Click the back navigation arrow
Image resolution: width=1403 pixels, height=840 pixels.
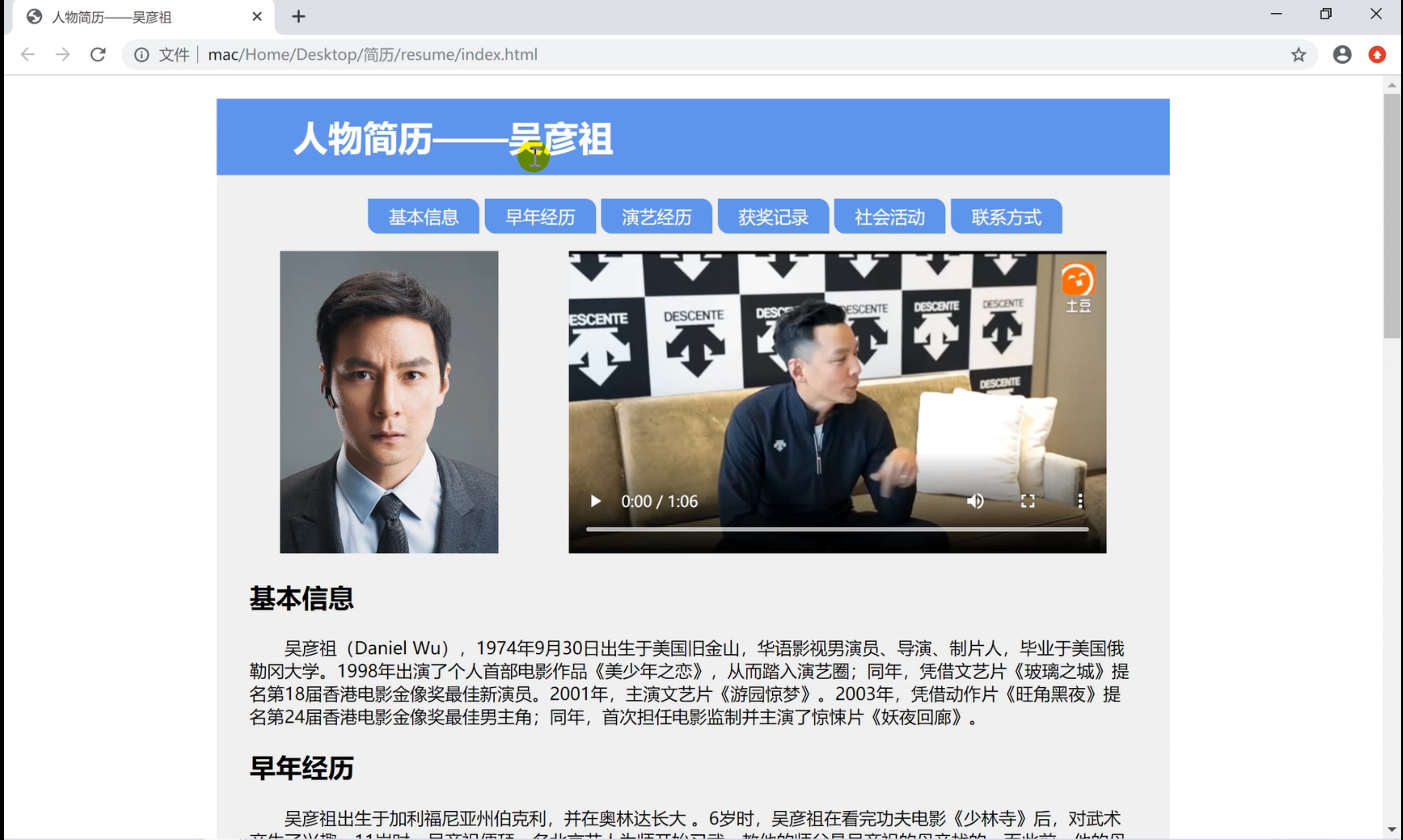coord(28,54)
